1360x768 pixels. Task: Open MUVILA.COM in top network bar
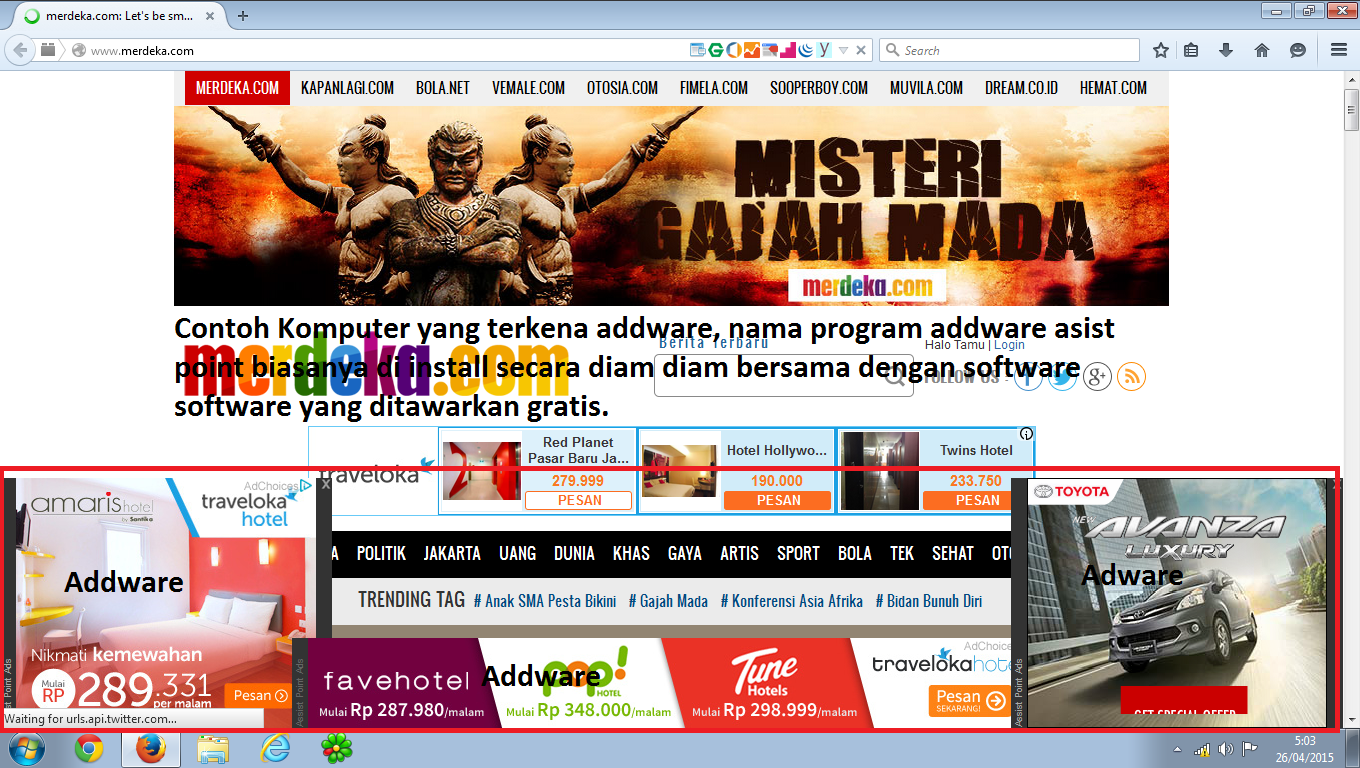927,88
